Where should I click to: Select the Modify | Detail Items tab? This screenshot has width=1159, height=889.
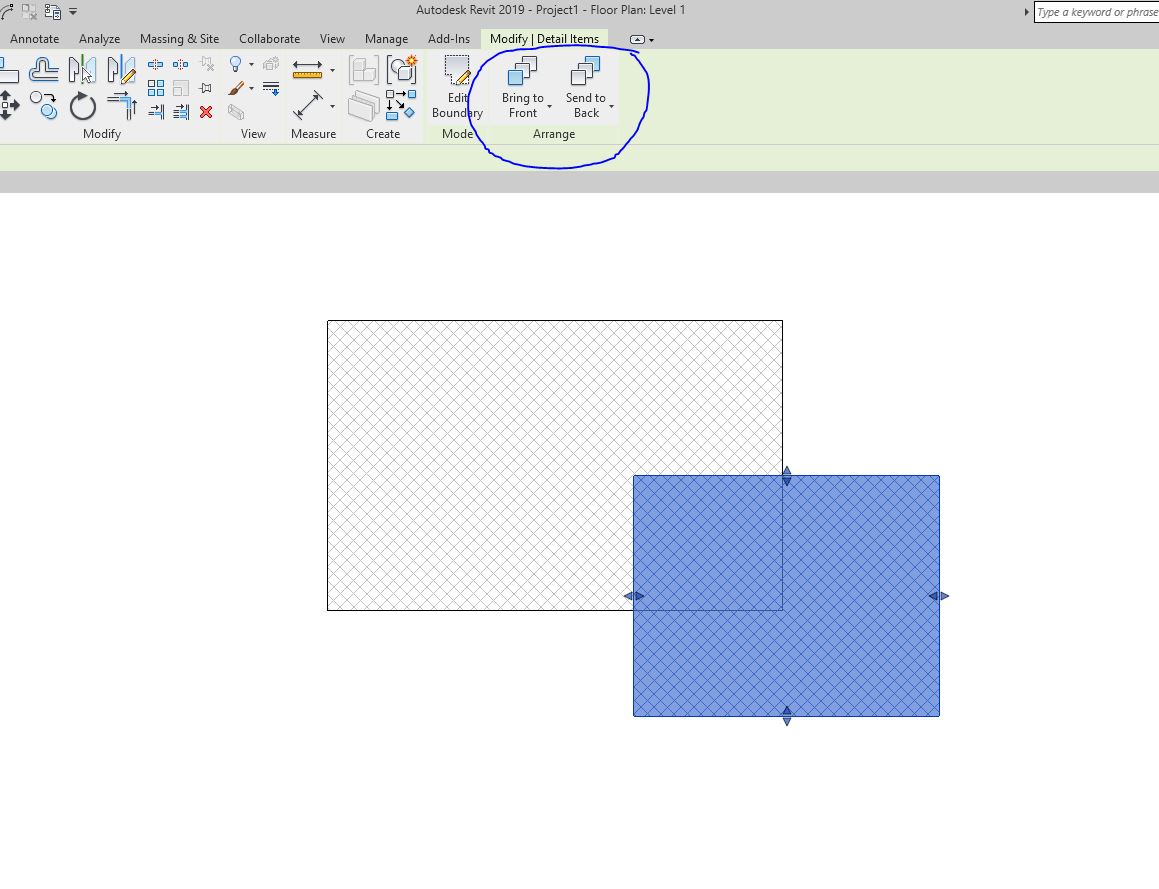(544, 38)
